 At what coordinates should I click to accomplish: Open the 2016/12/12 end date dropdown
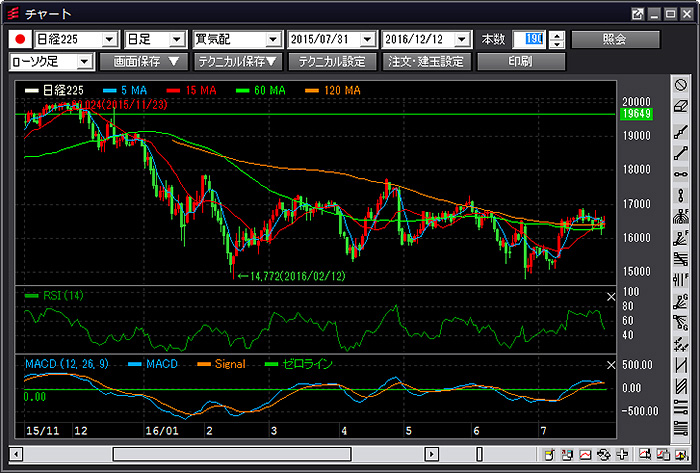pos(462,40)
